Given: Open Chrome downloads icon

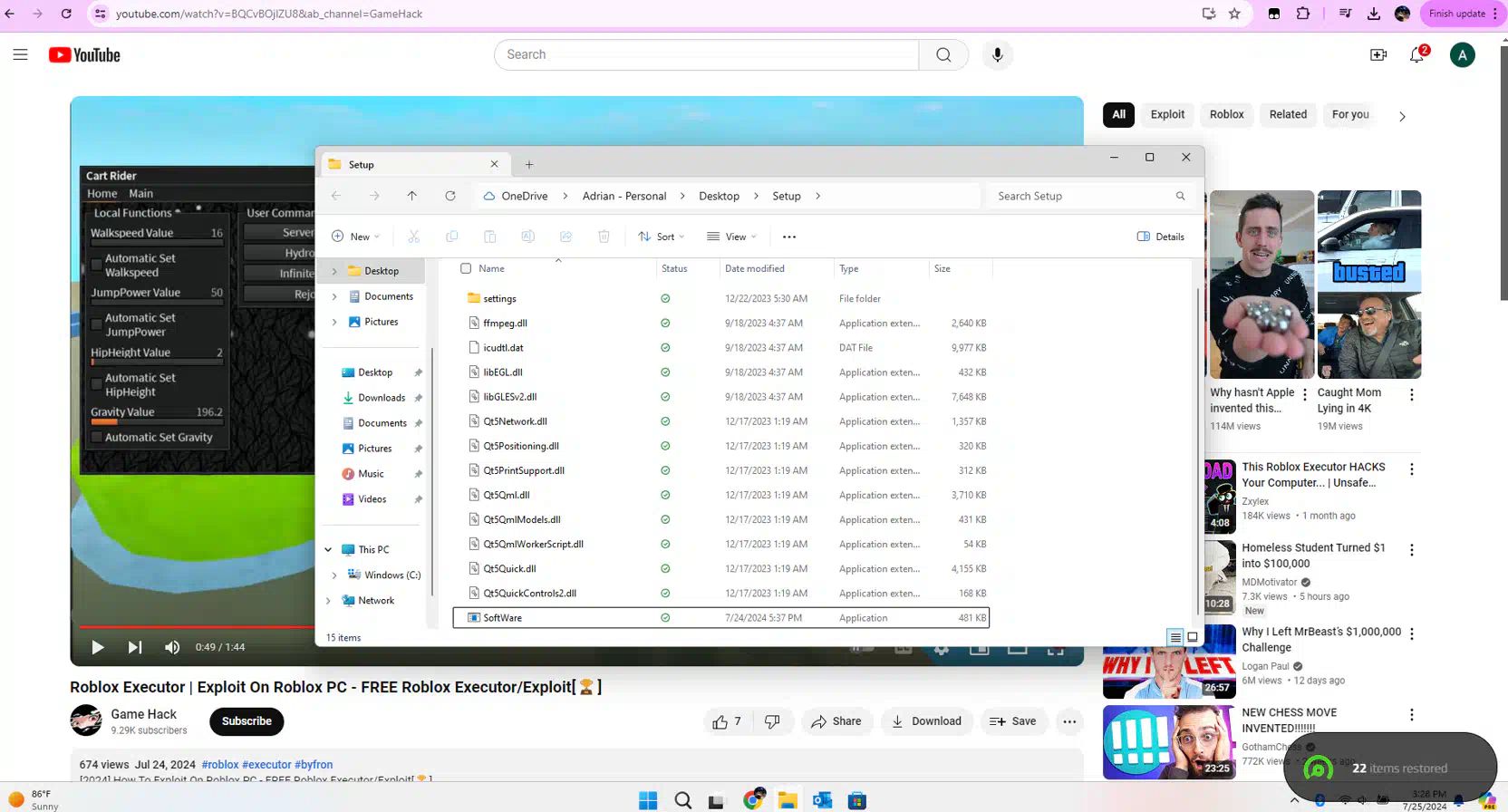Looking at the screenshot, I should (1374, 14).
